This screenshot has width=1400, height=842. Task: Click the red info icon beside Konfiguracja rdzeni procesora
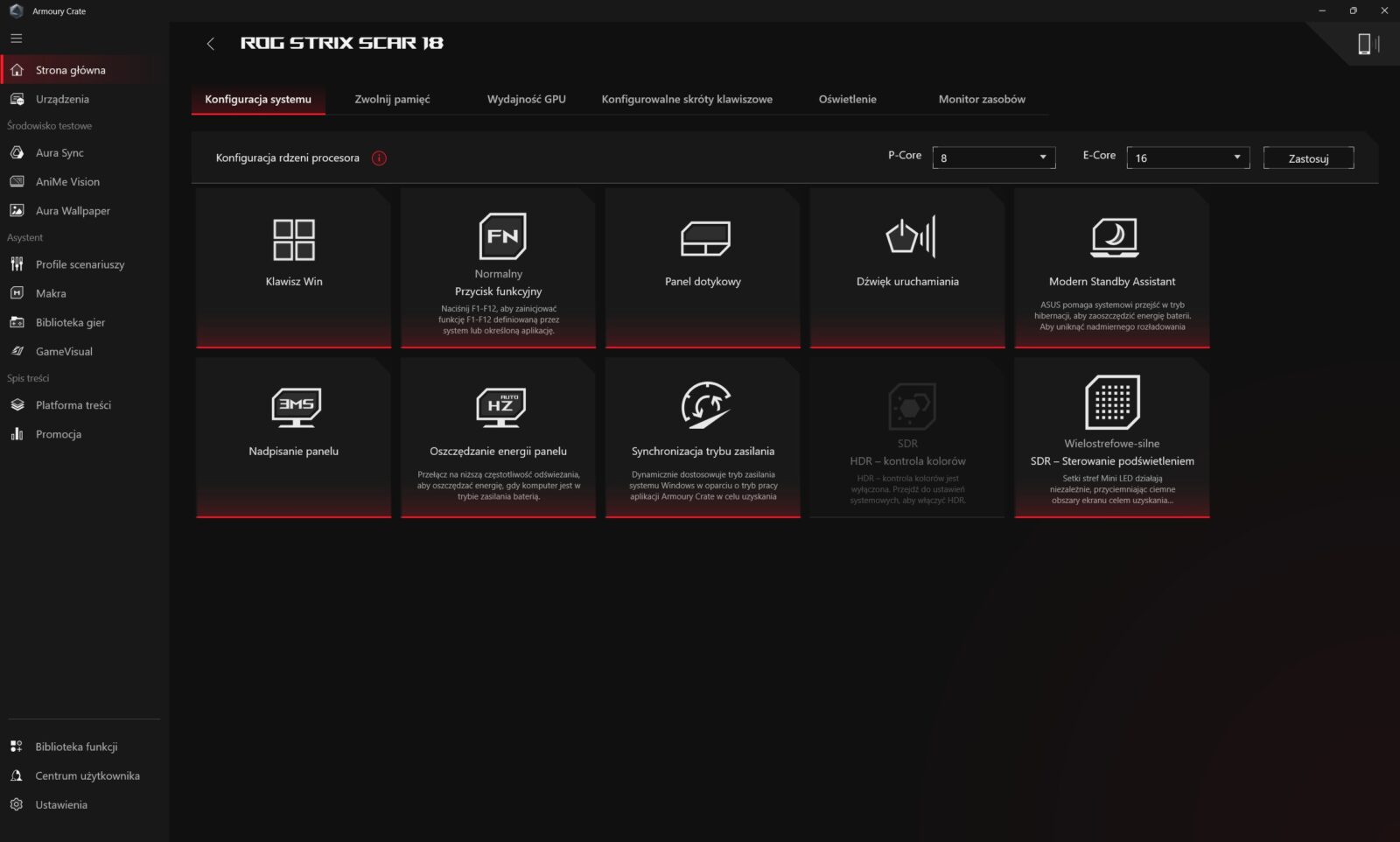click(x=379, y=158)
